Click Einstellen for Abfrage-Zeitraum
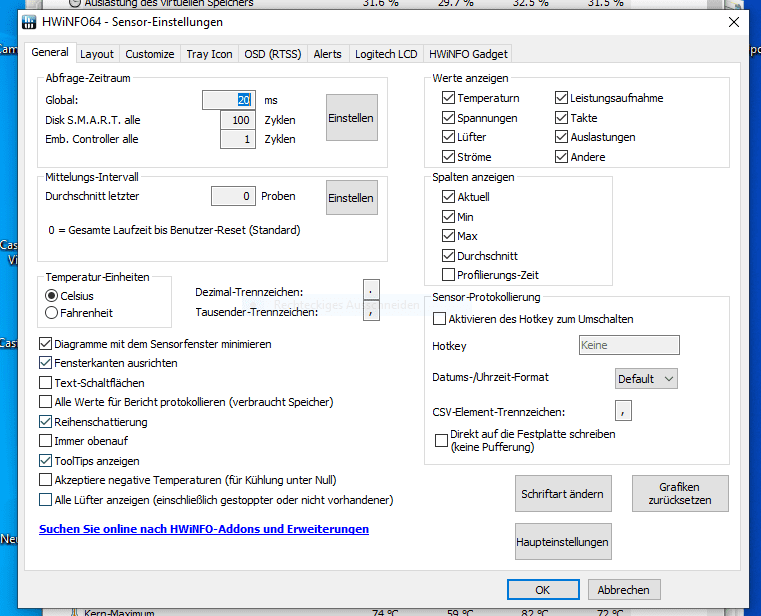Image resolution: width=761 pixels, height=616 pixels. [x=351, y=117]
